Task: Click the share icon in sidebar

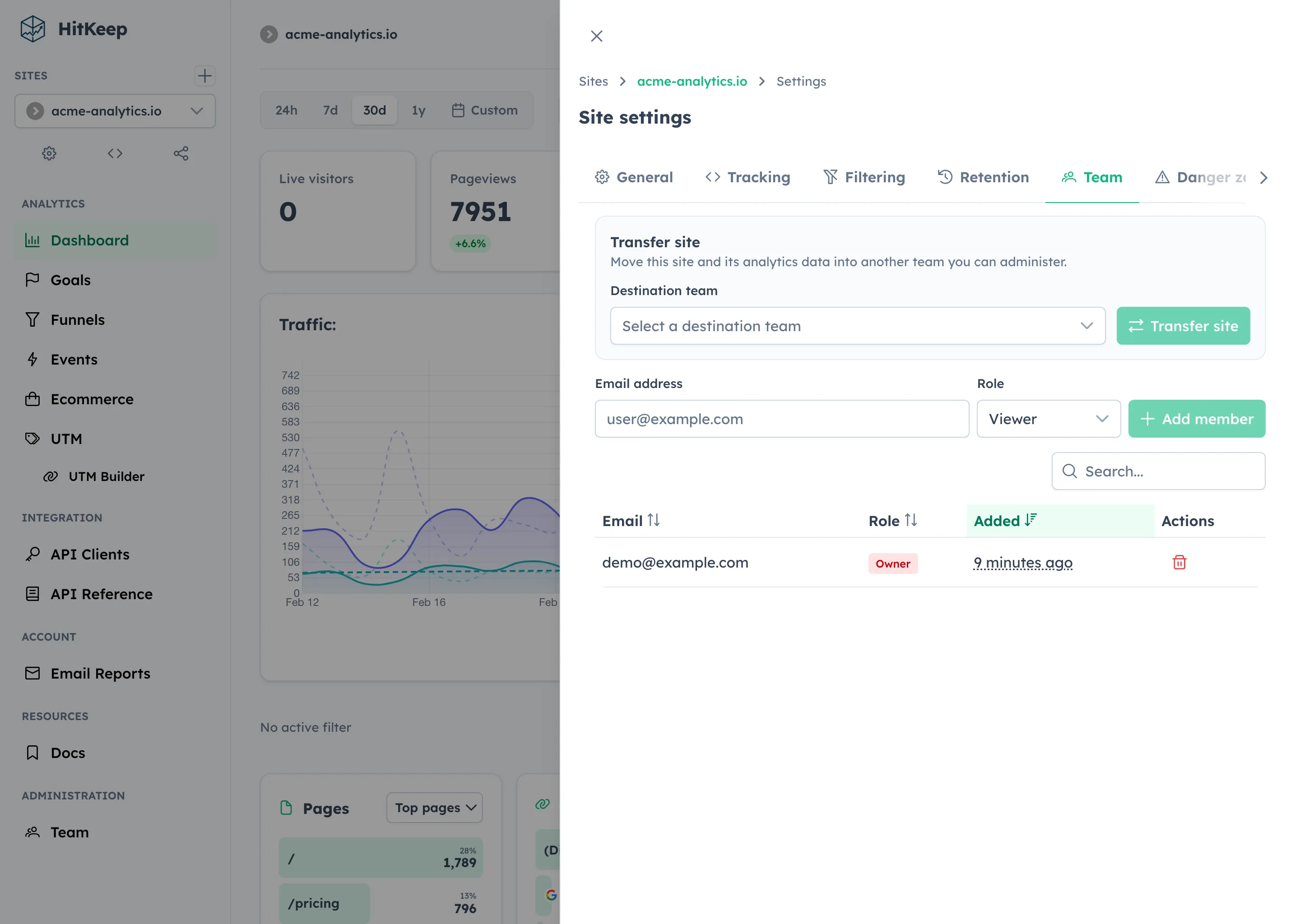Action: point(181,153)
